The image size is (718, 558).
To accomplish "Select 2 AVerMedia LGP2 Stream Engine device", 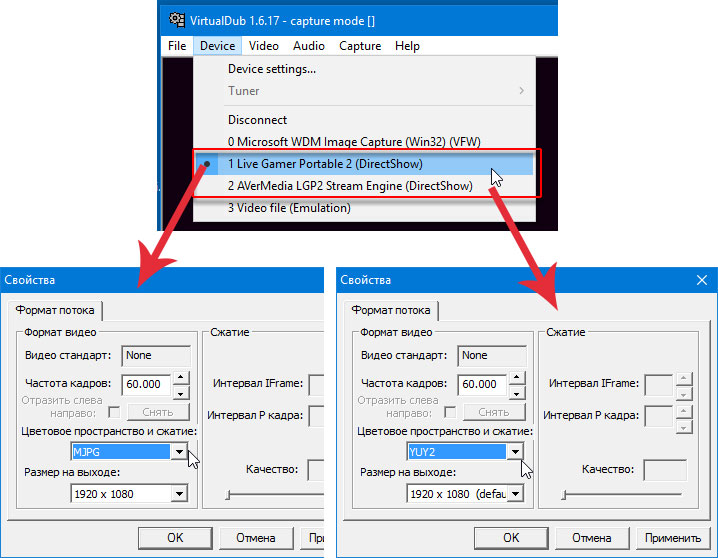I will pos(364,186).
